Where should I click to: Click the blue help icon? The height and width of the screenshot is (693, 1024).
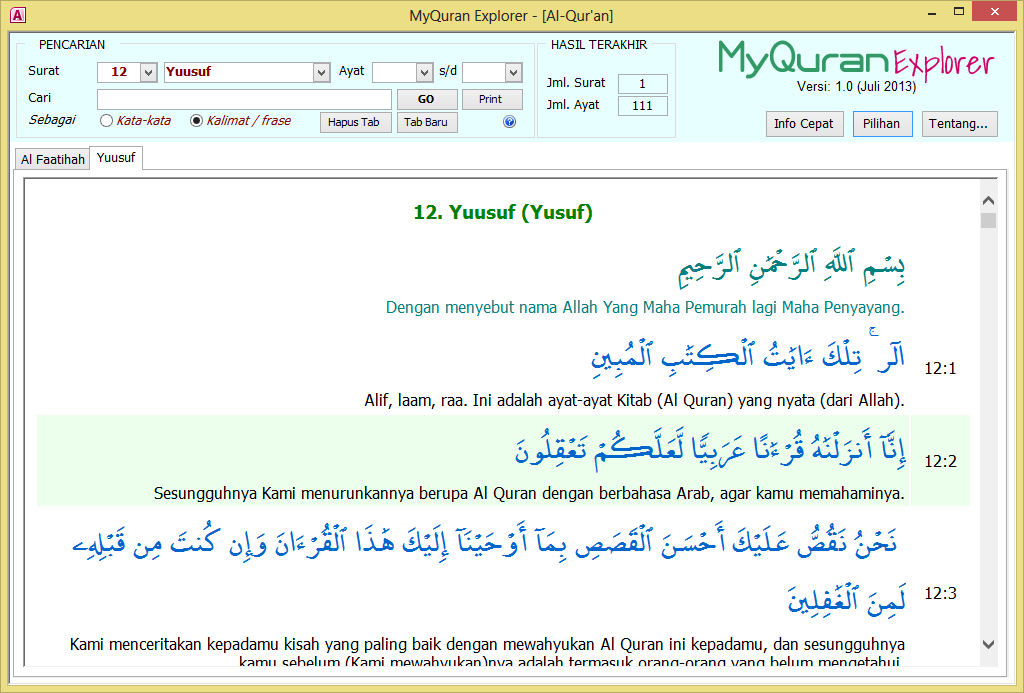click(x=509, y=122)
